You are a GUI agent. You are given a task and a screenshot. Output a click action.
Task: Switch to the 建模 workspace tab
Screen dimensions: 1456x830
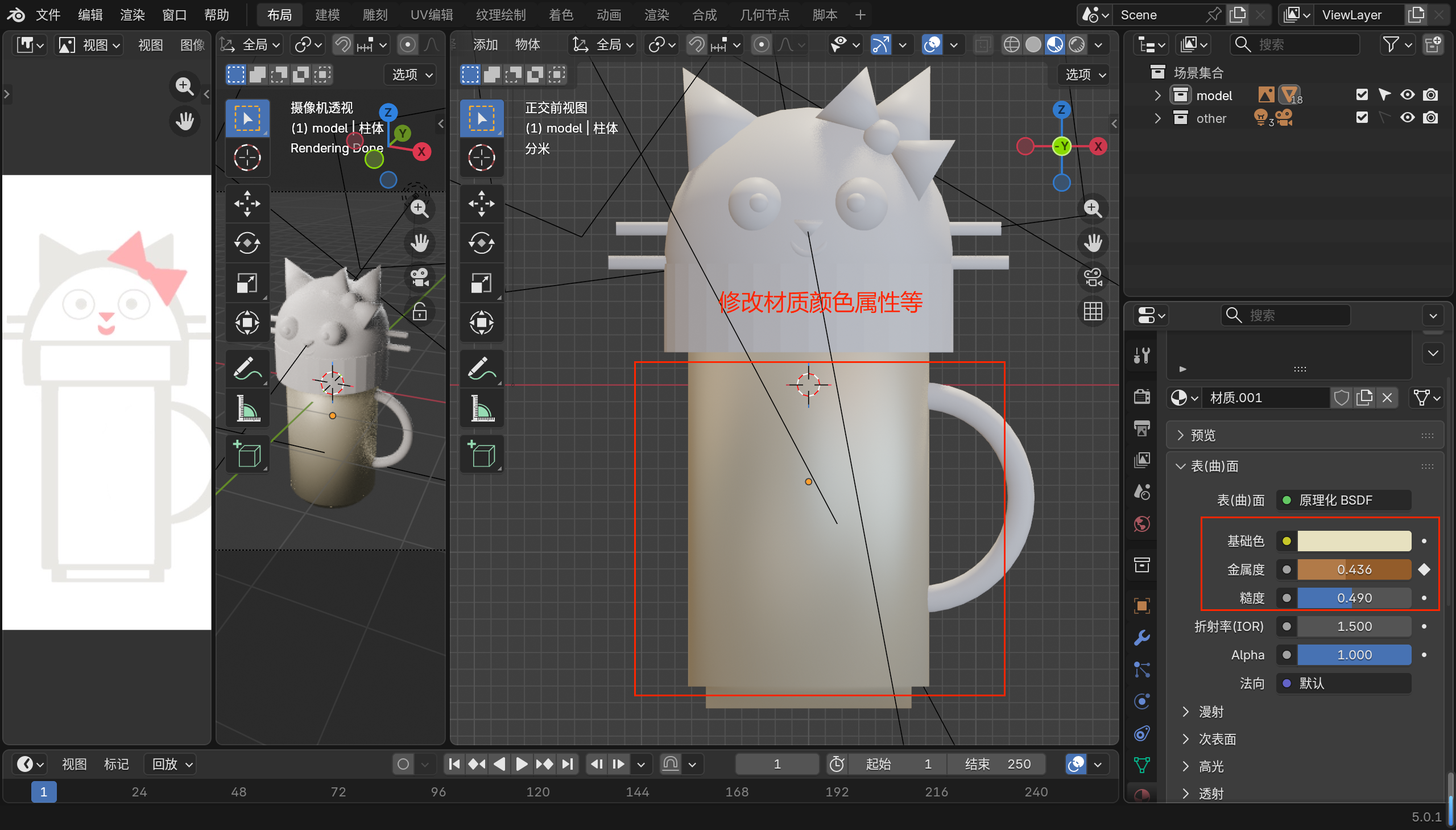pos(327,15)
